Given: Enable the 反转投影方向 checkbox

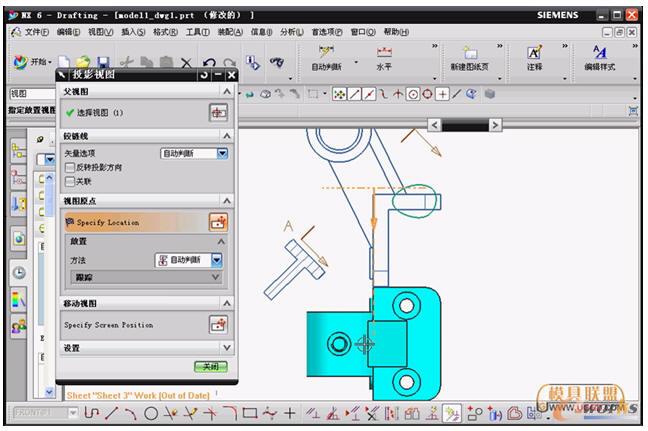Looking at the screenshot, I should pyautogui.click(x=70, y=168).
